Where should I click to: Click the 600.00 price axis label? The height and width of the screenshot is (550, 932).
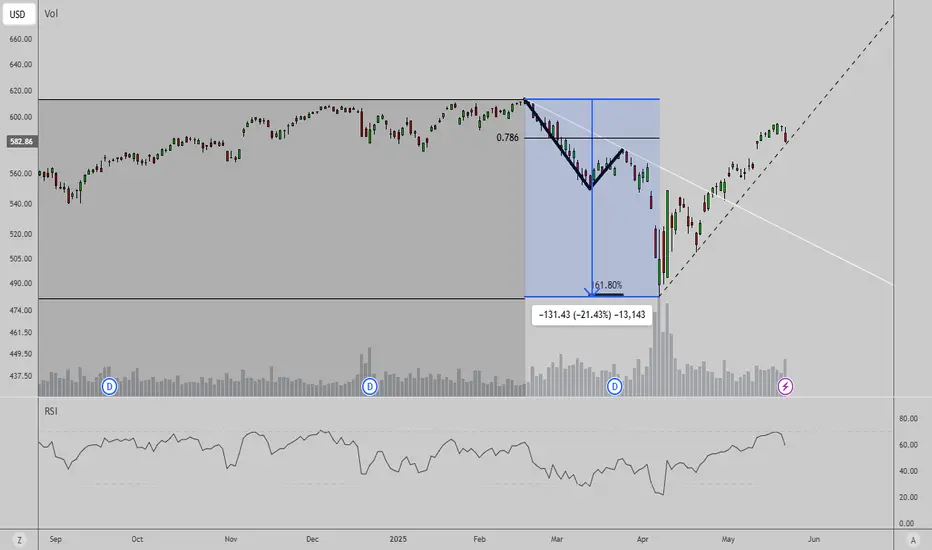[21, 117]
